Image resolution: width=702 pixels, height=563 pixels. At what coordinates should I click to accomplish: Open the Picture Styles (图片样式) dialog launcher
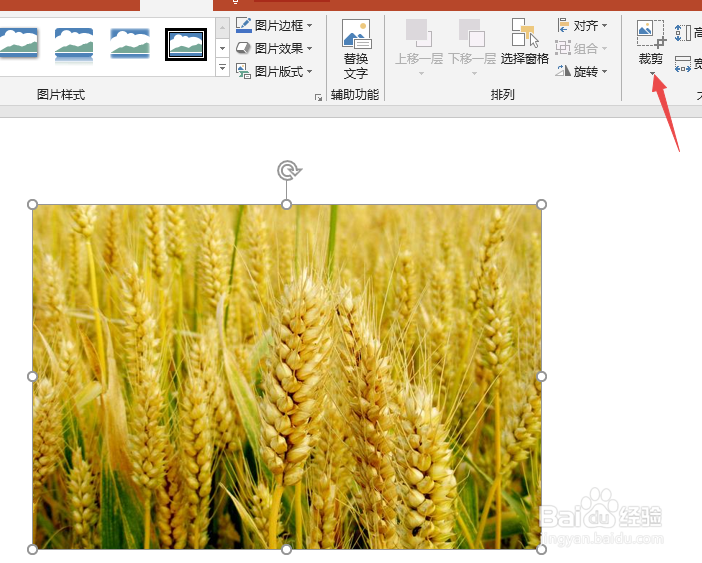318,97
